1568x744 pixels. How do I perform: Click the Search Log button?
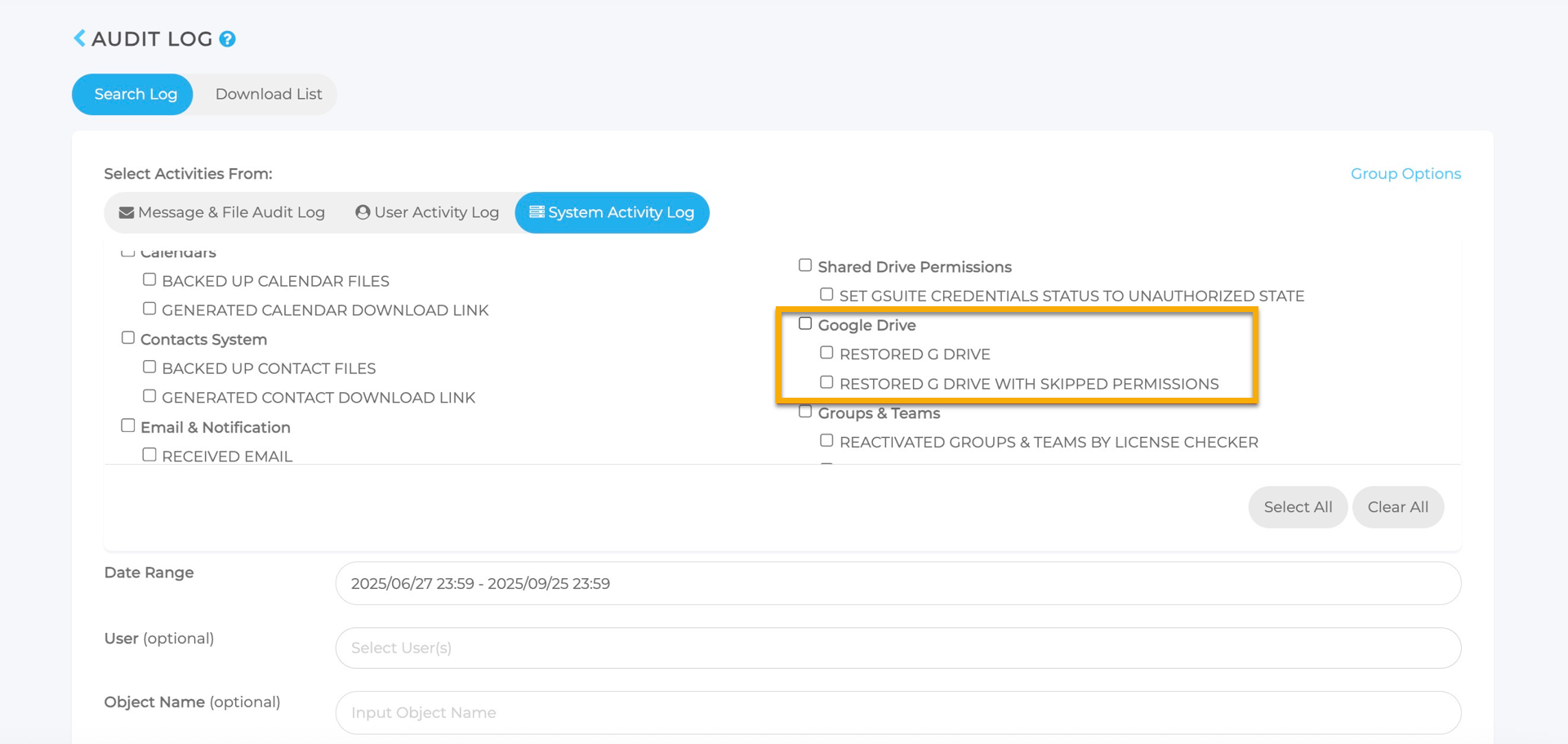(x=135, y=94)
